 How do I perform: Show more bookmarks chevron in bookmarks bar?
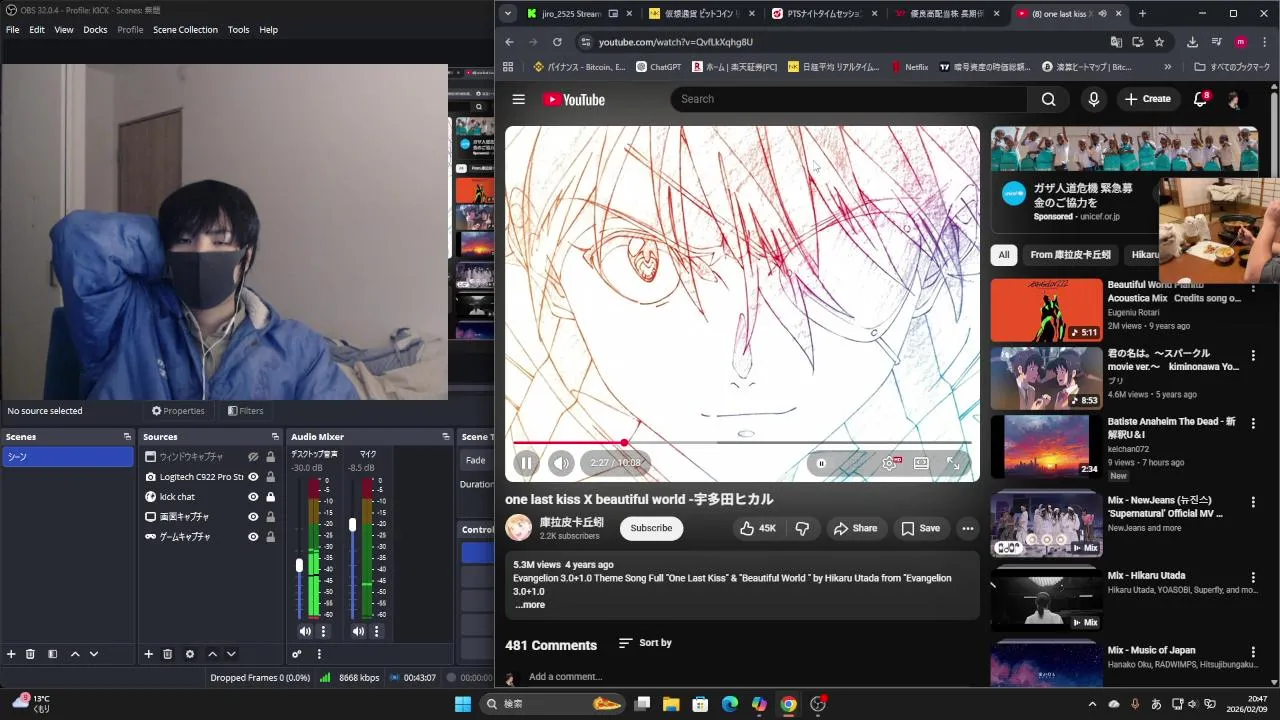1167,67
